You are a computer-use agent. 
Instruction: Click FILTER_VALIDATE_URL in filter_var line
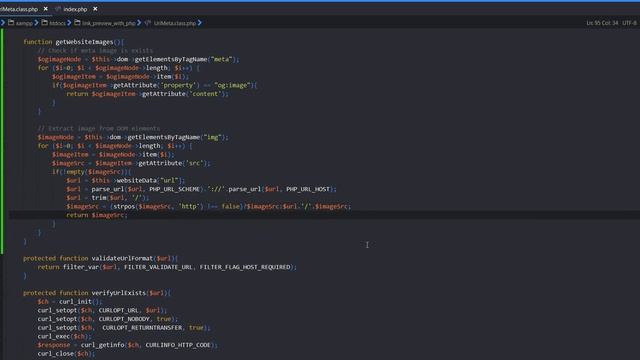[158, 267]
